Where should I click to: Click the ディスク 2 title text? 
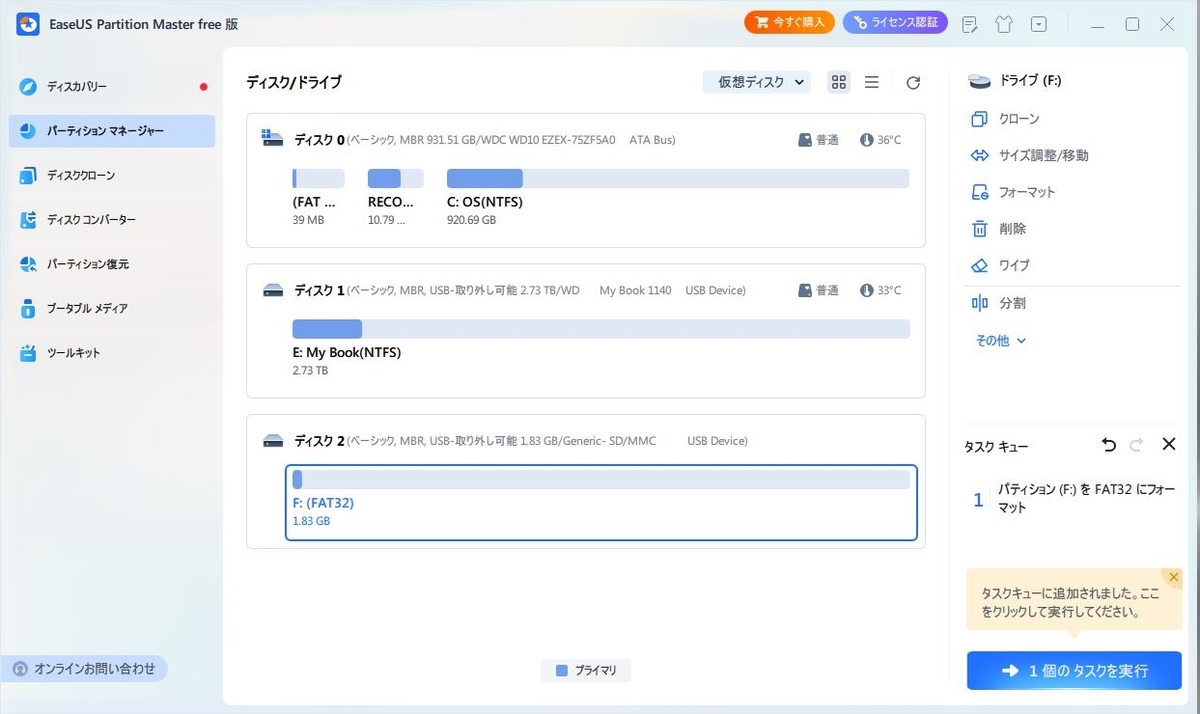(x=320, y=441)
